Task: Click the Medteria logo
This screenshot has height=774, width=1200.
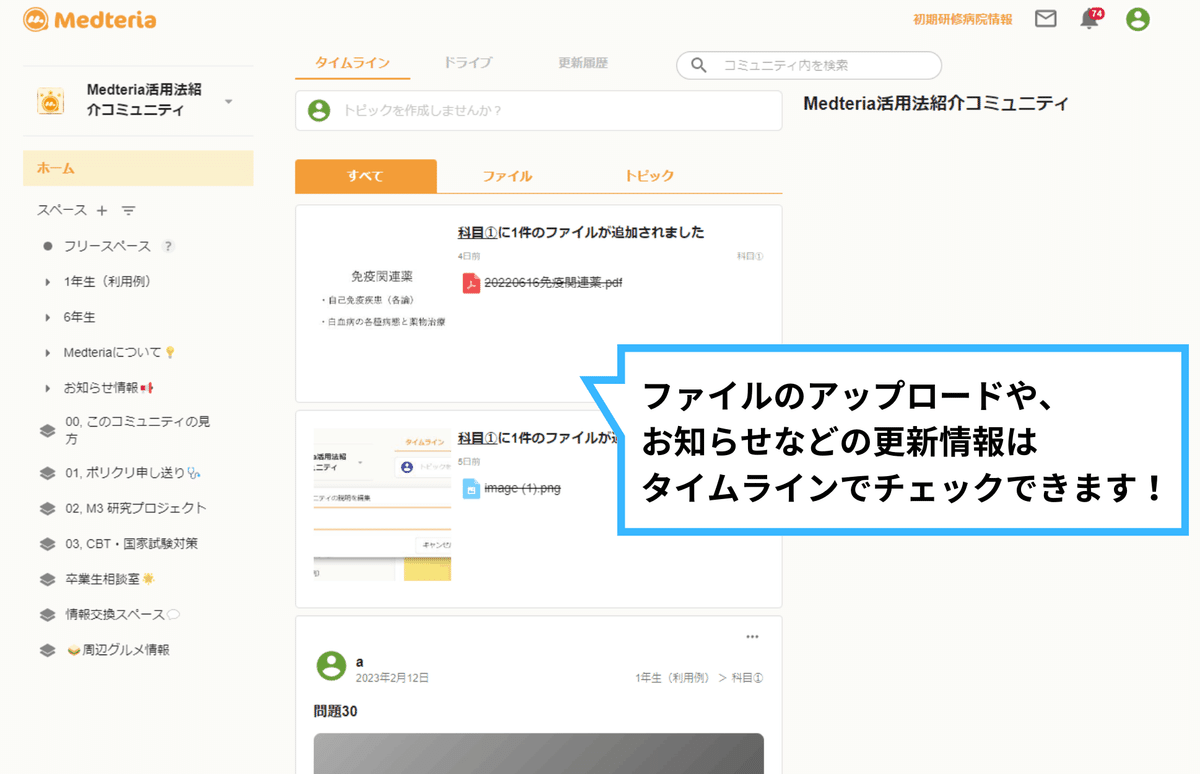Action: coord(89,19)
